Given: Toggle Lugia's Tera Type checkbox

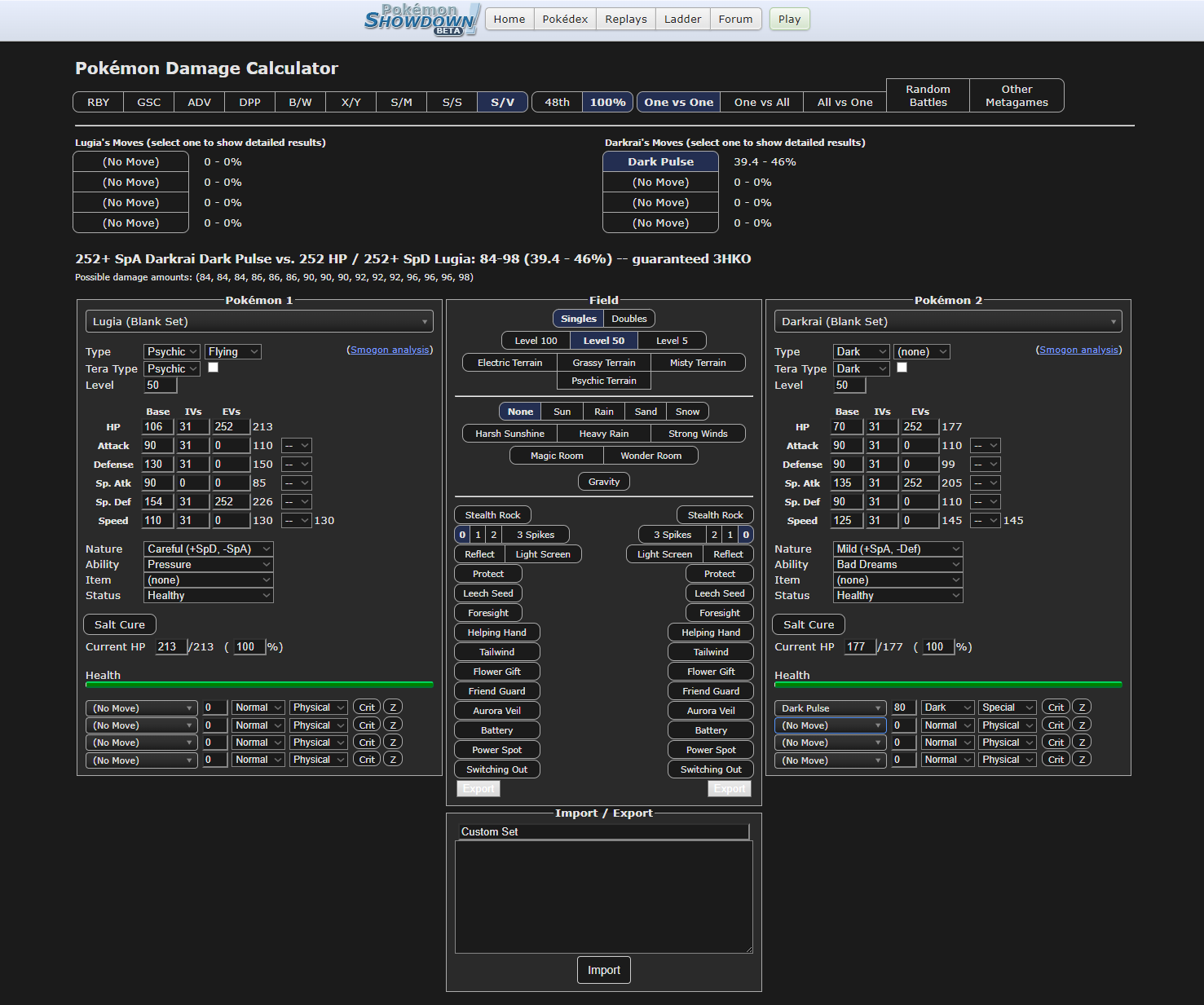Looking at the screenshot, I should point(214,368).
